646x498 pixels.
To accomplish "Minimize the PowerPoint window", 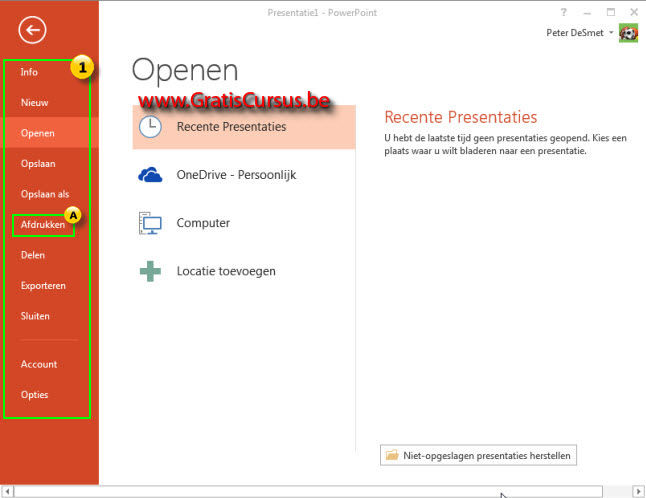I will click(x=587, y=12).
